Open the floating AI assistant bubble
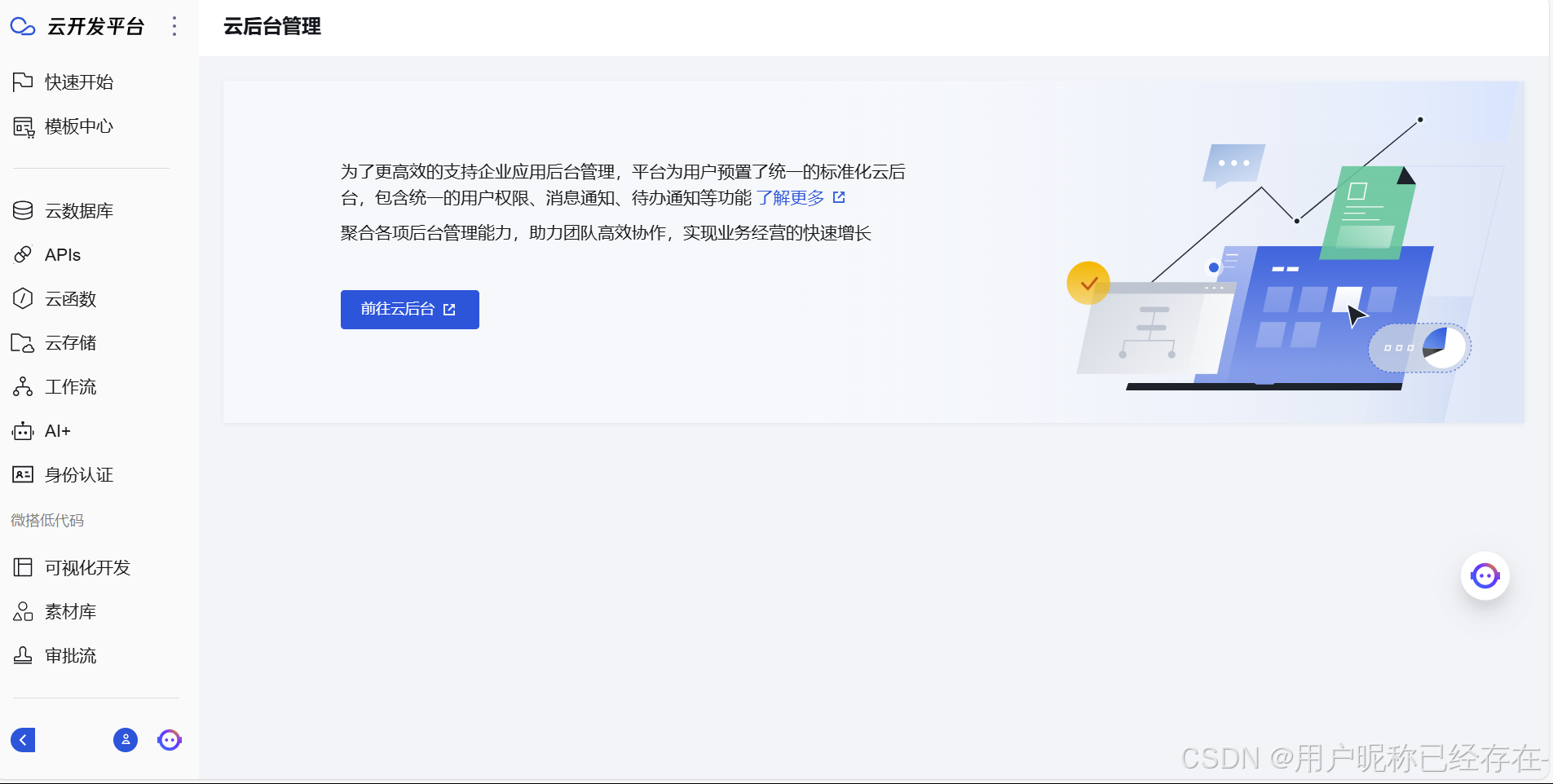This screenshot has width=1553, height=784. [x=1485, y=576]
